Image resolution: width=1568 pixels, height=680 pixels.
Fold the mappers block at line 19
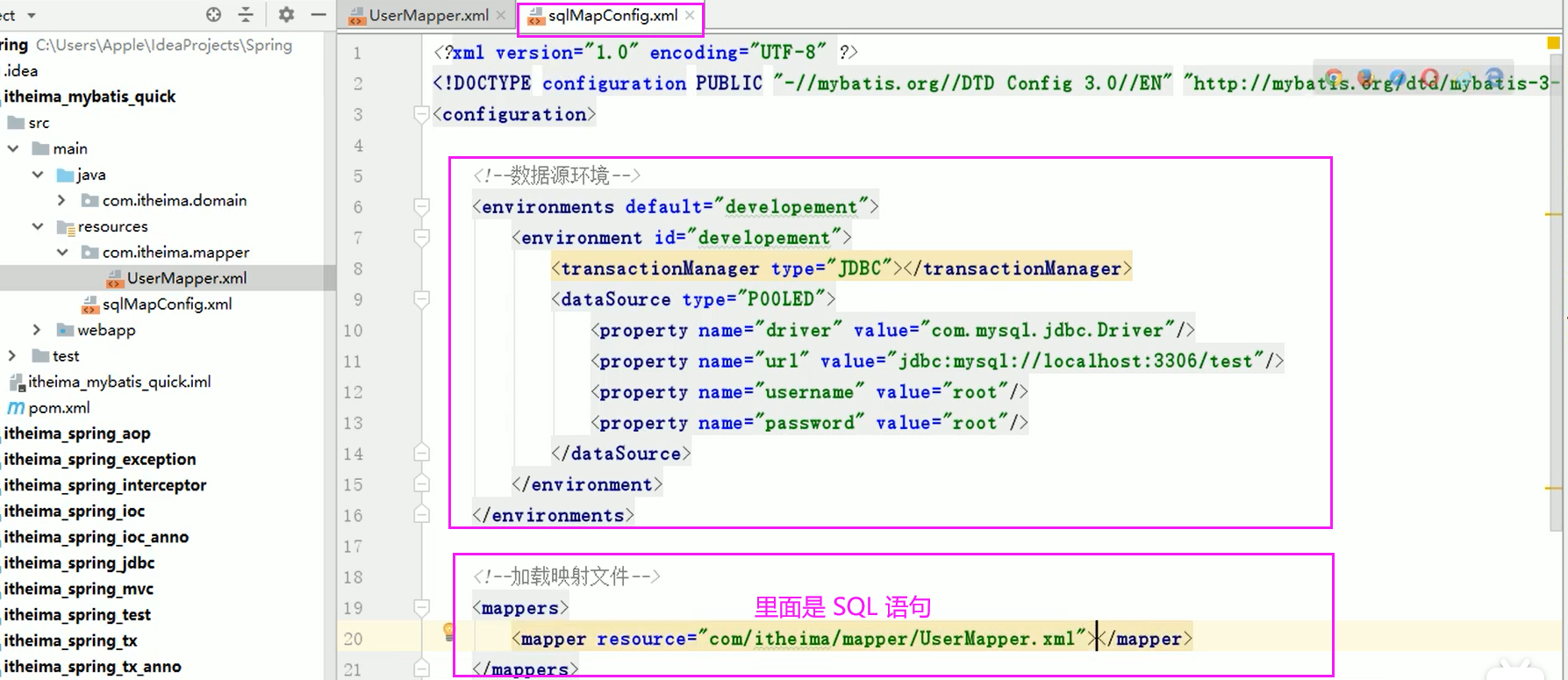point(421,608)
